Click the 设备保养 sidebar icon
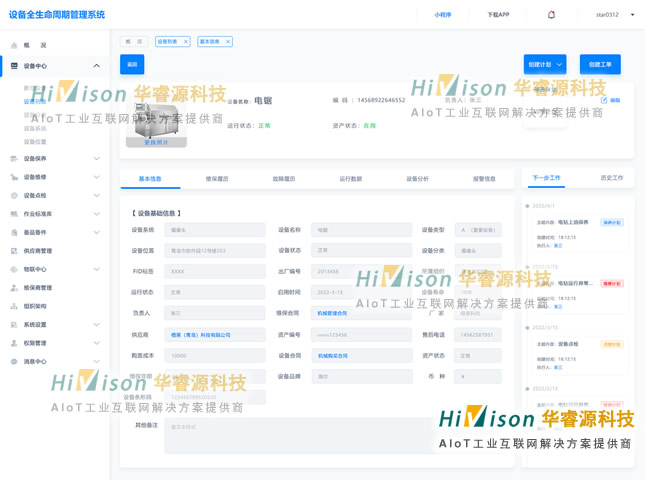This screenshot has width=645, height=480. click(x=14, y=159)
